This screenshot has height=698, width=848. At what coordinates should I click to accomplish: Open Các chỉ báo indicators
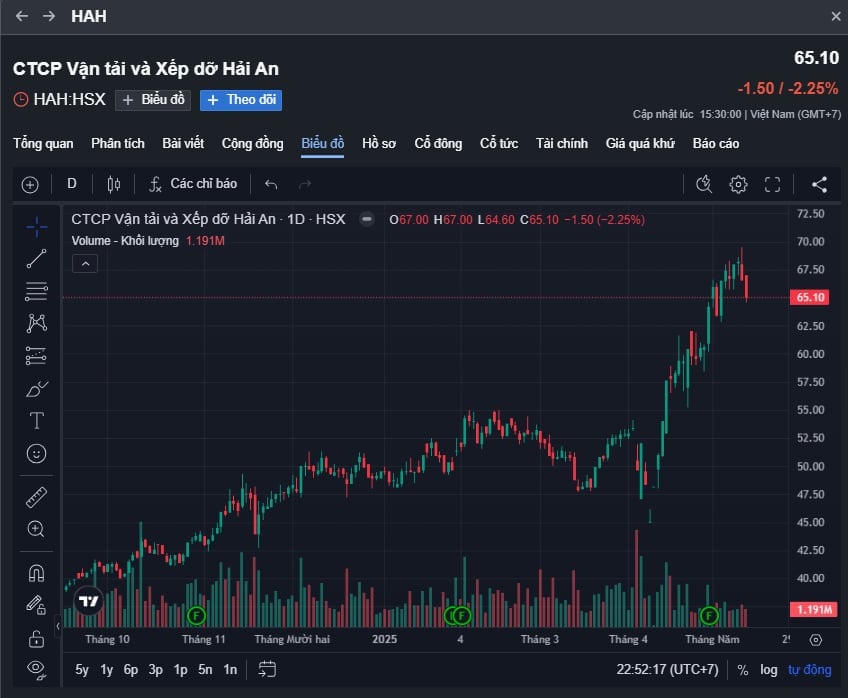tap(193, 184)
